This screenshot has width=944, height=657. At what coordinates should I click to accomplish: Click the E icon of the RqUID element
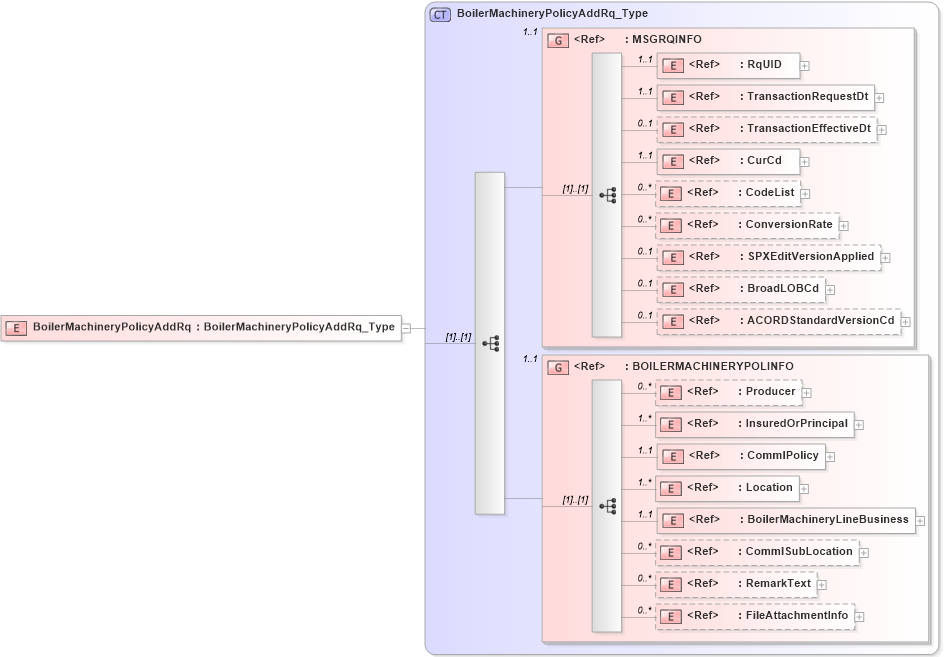(x=672, y=65)
